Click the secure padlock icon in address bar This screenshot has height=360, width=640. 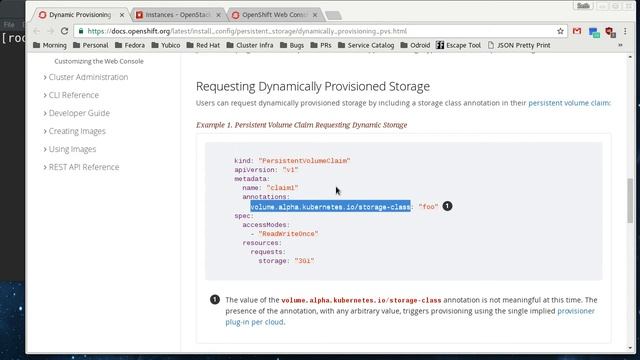point(81,31)
